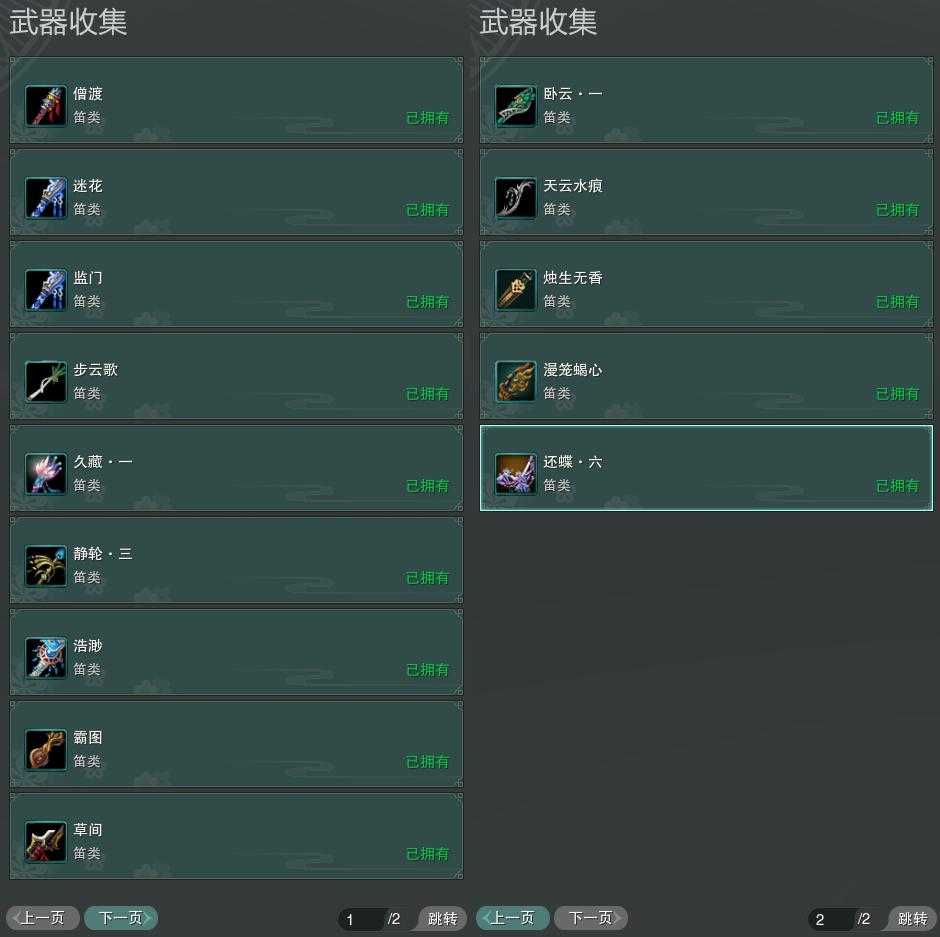Click 上一页 in the right panel
Viewport: 940px width, 937px height.
[513, 918]
